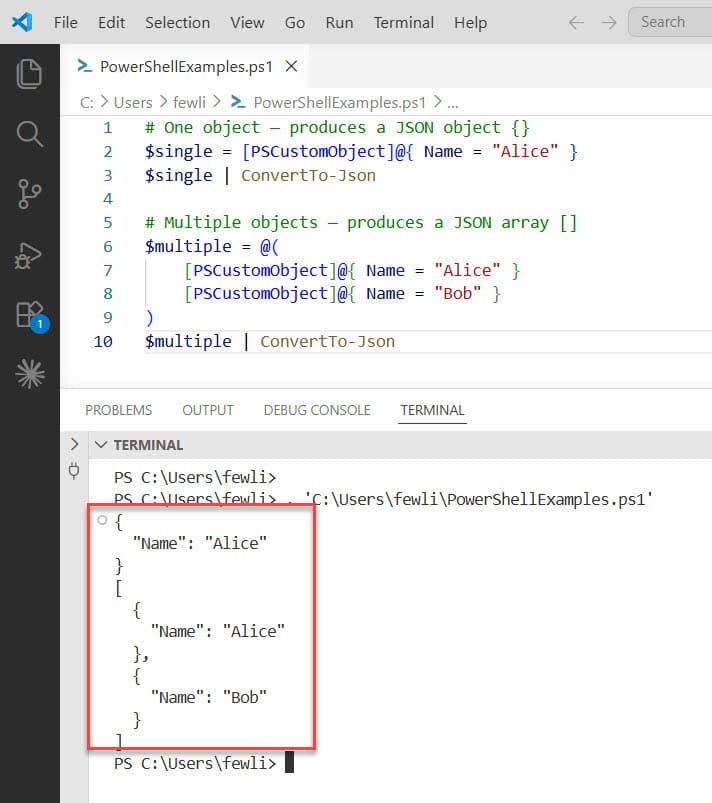This screenshot has width=712, height=803.
Task: Open the Selection menu
Action: point(177,23)
